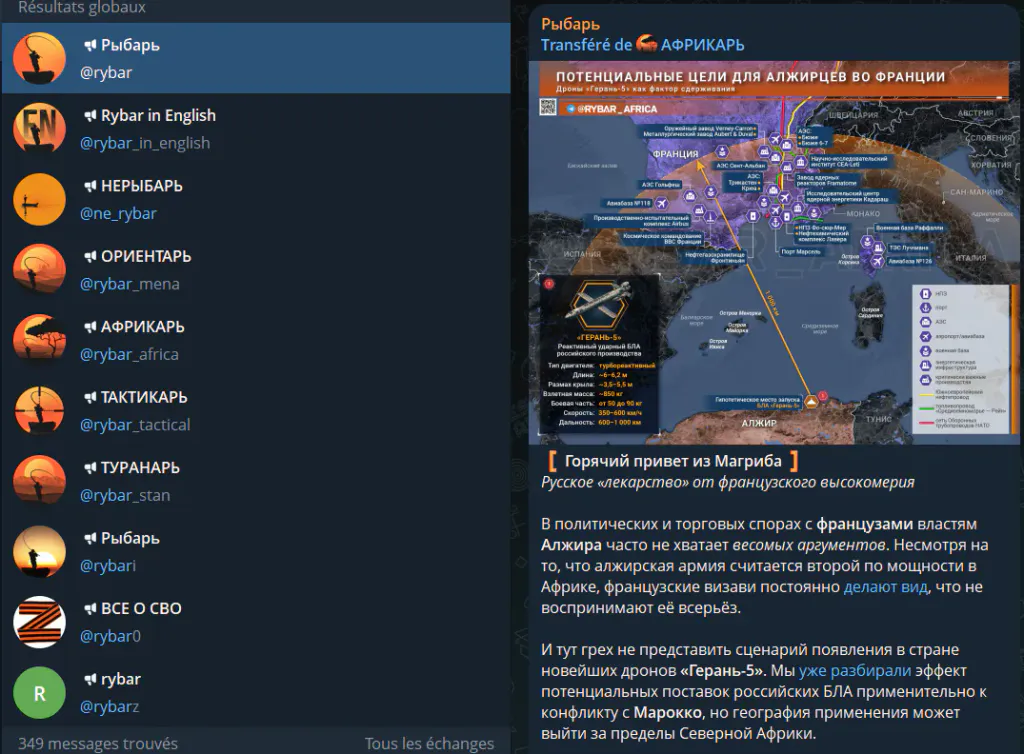
Task: Select the @rybar_africa handle
Action: click(129, 354)
